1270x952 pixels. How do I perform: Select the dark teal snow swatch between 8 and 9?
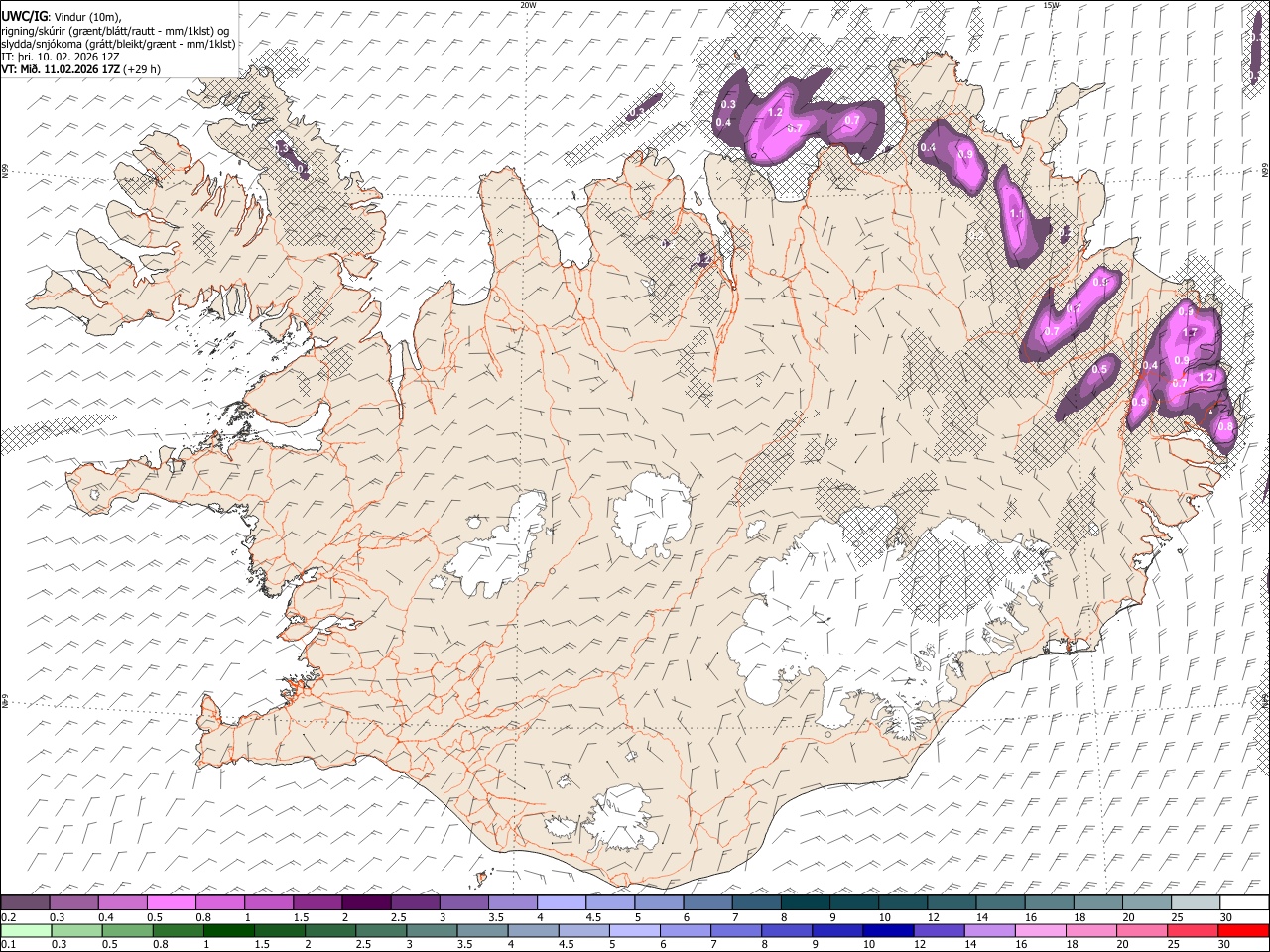[804, 903]
